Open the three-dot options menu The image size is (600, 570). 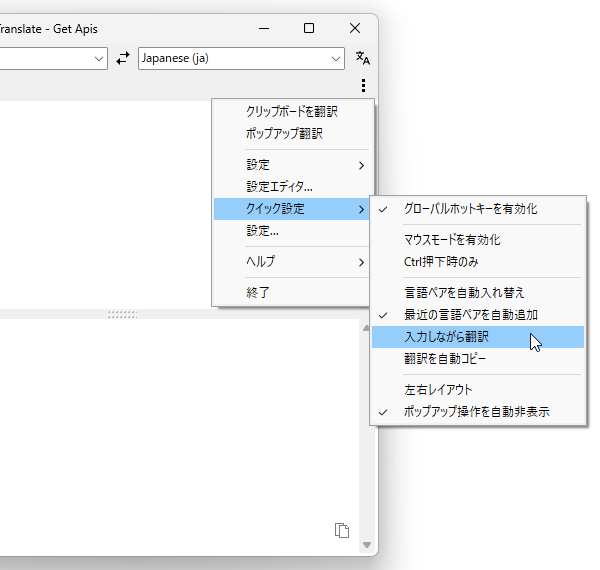click(x=363, y=85)
